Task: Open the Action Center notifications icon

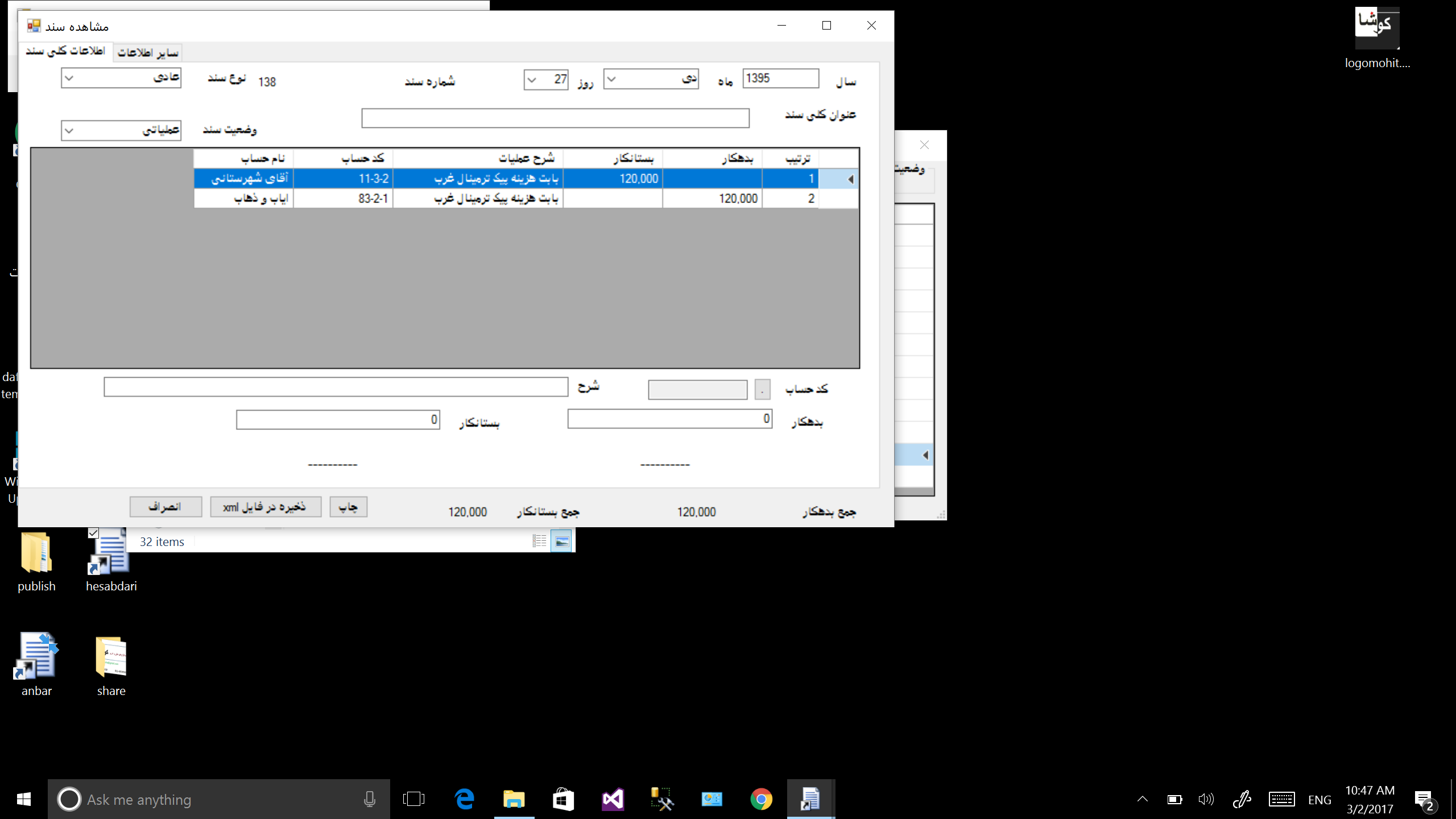Action: coord(1424,800)
